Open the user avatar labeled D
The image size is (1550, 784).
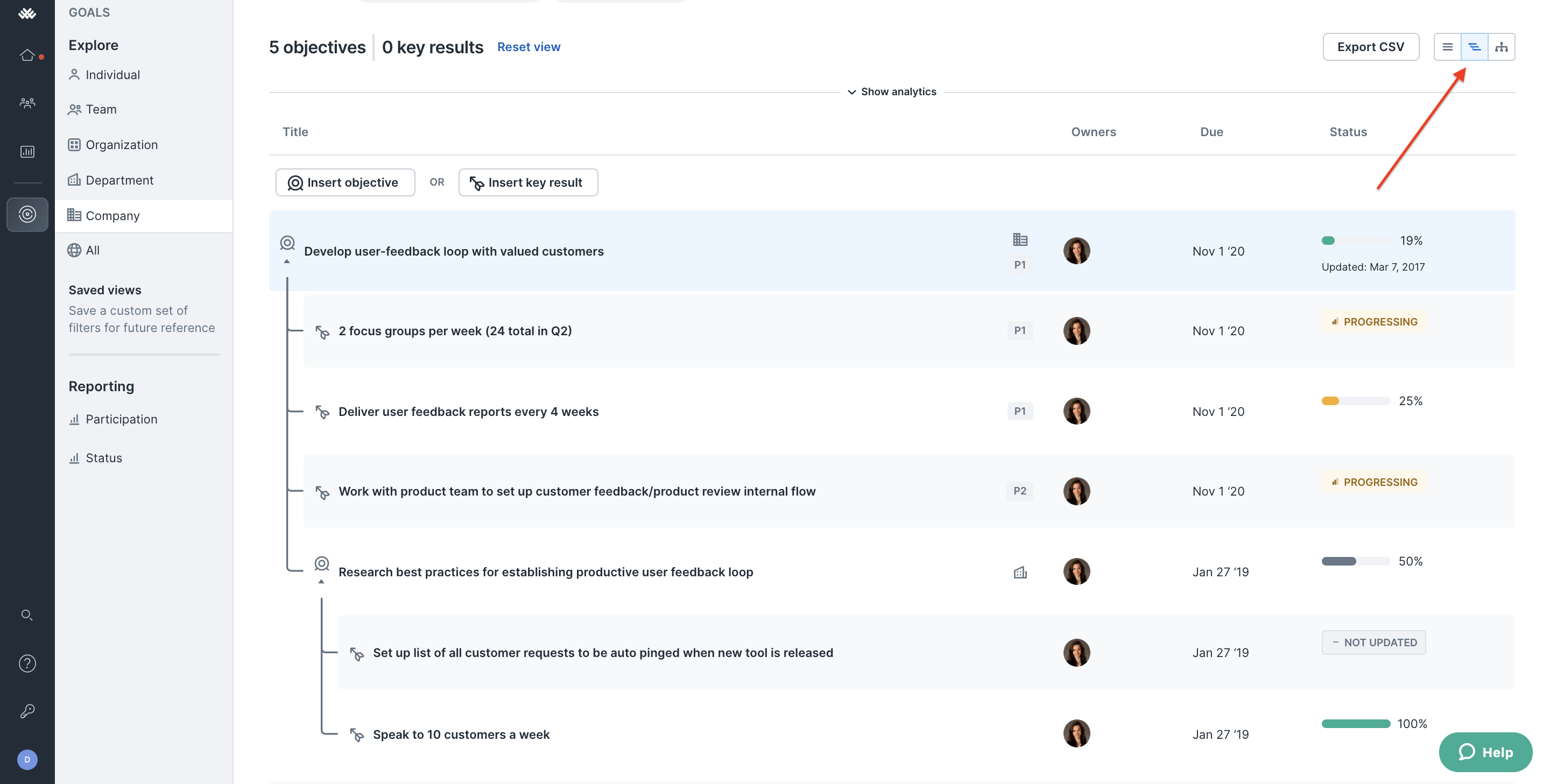pyautogui.click(x=27, y=759)
